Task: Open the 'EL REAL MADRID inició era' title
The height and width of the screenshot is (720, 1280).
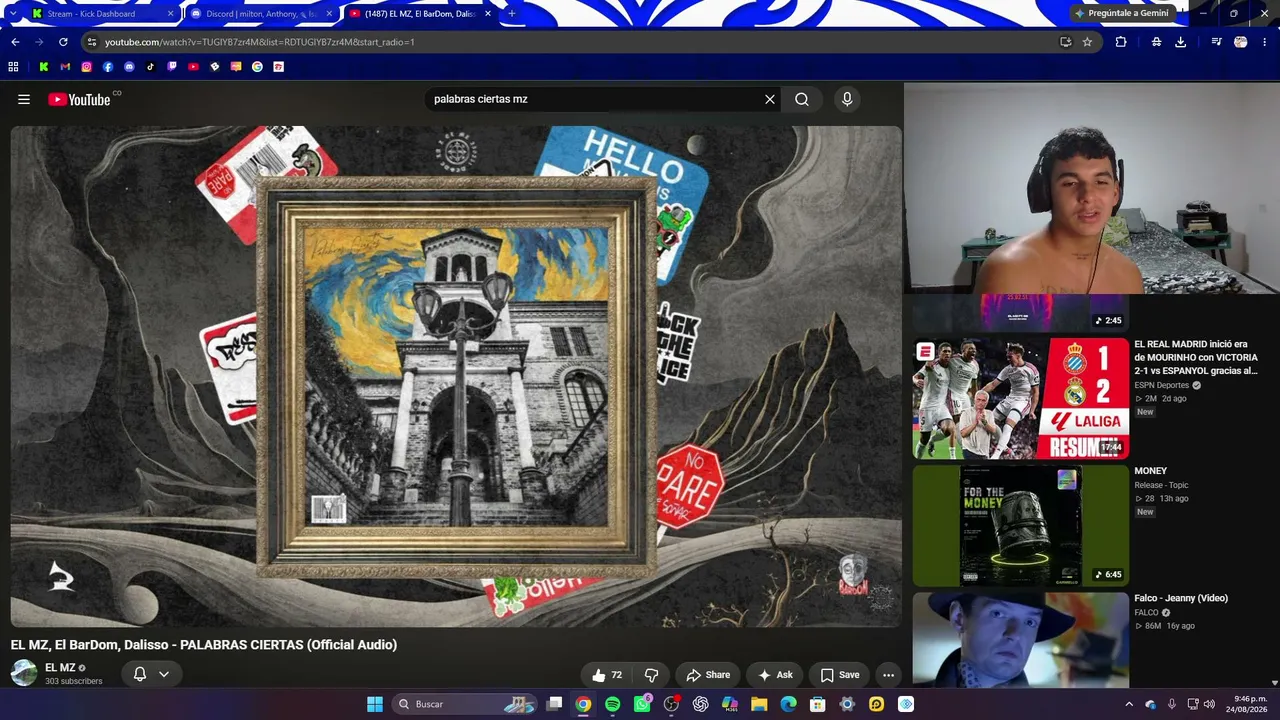Action: click(1196, 357)
